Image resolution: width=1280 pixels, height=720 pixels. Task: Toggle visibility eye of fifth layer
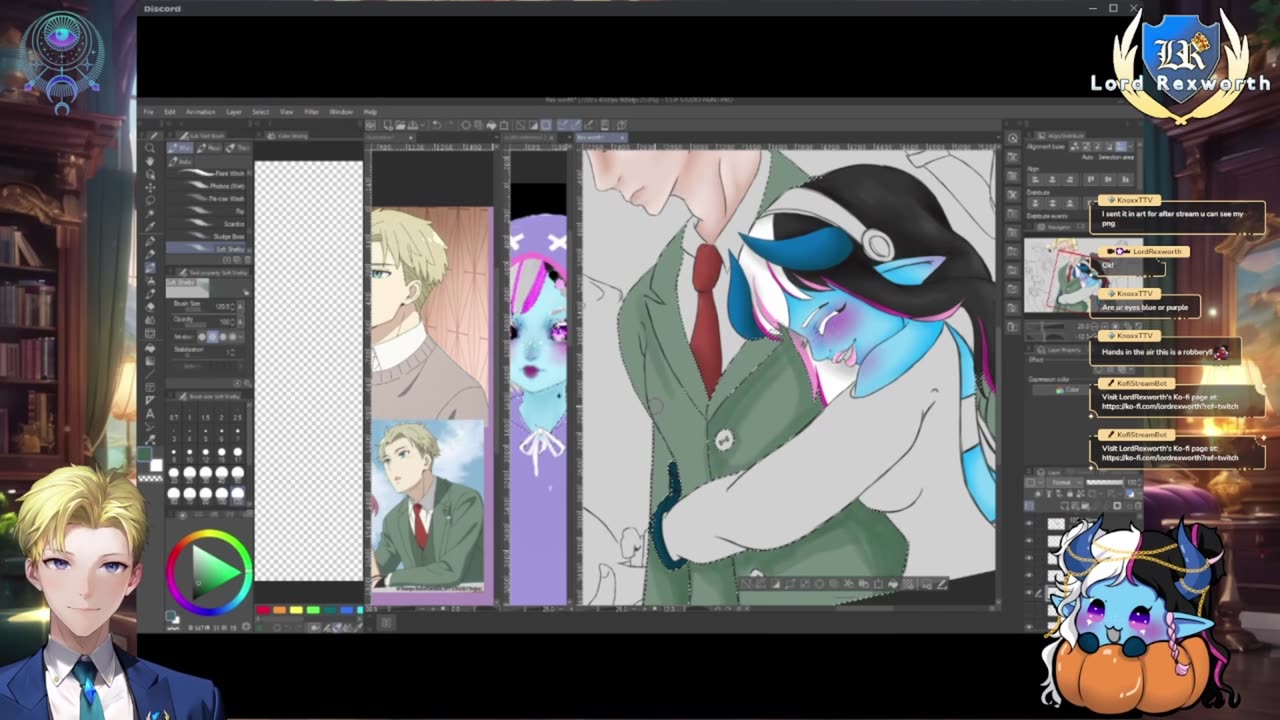(1029, 592)
